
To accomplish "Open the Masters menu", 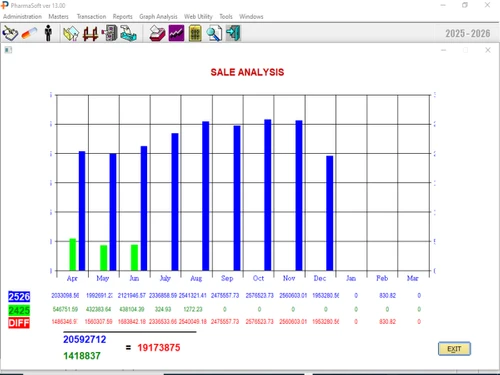I will (x=58, y=16).
